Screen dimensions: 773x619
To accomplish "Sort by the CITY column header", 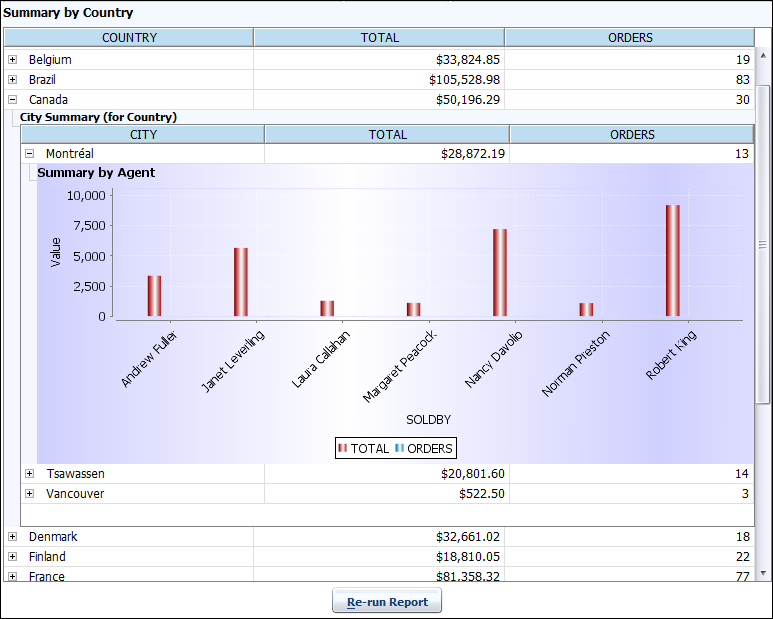I will 143,134.
